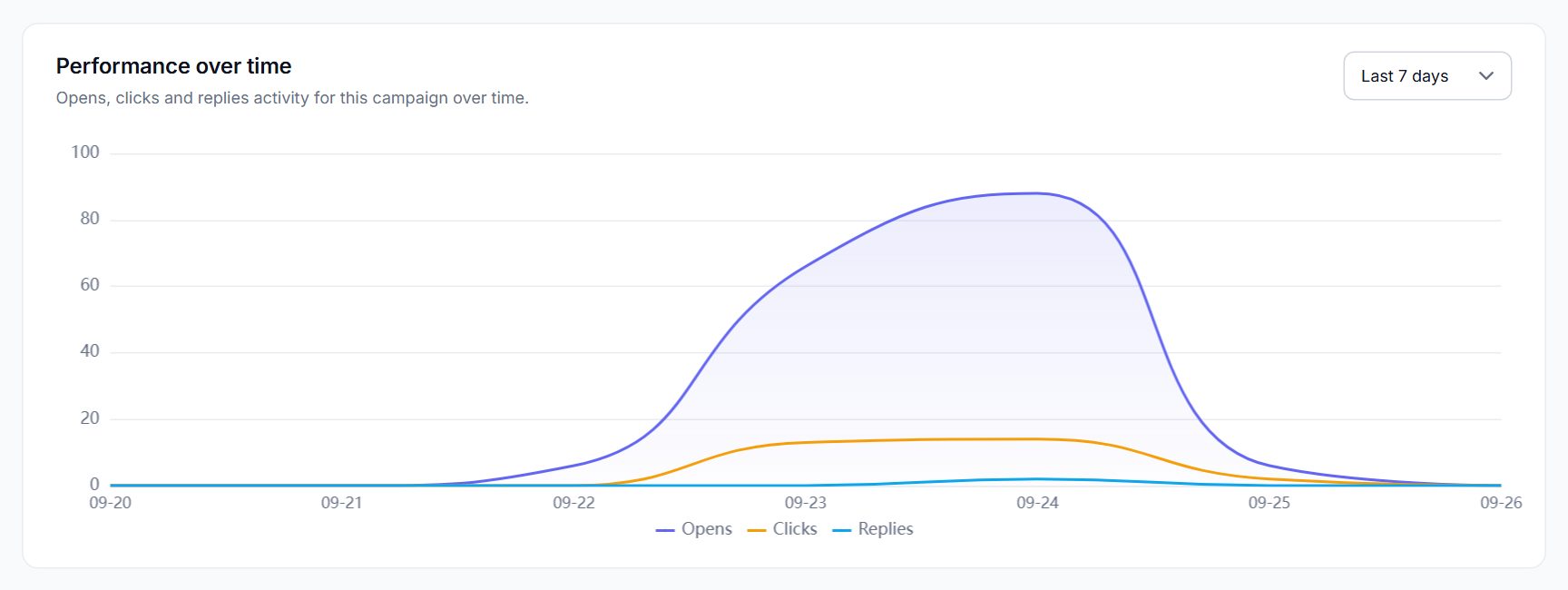Click the 0 y-axis value label

coord(94,485)
